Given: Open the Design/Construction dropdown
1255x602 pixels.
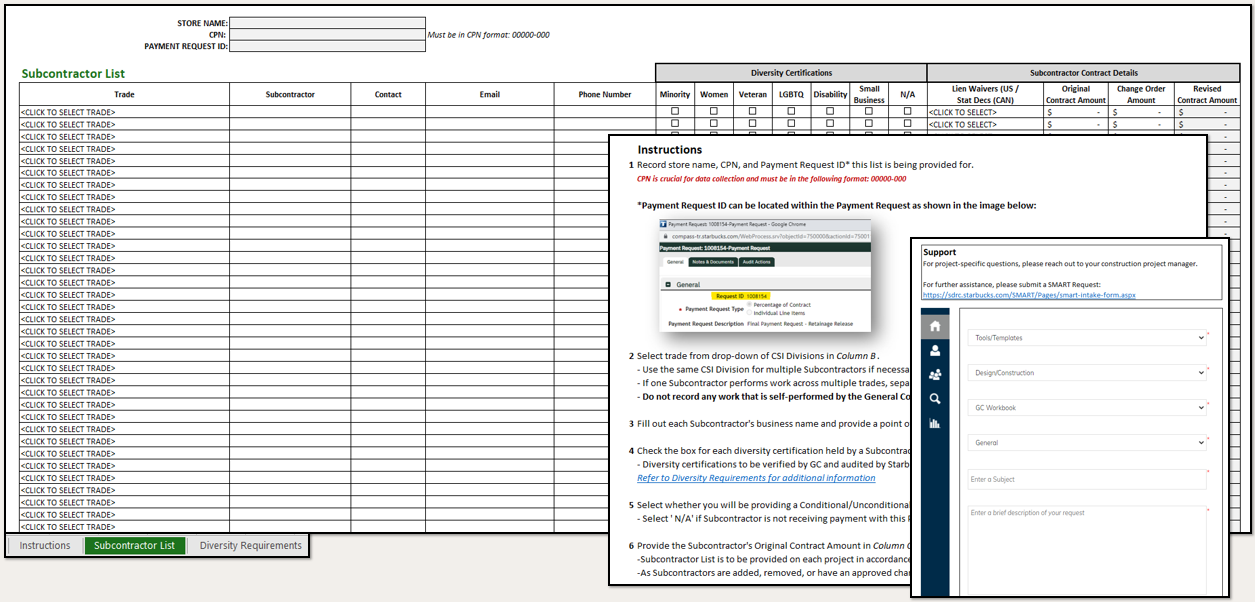Looking at the screenshot, I should [x=1087, y=373].
